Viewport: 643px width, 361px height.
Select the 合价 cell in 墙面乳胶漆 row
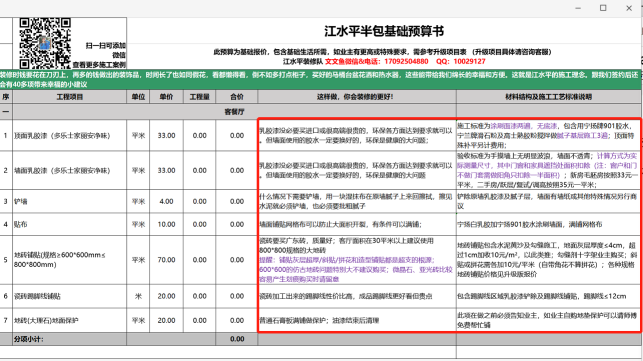click(237, 170)
